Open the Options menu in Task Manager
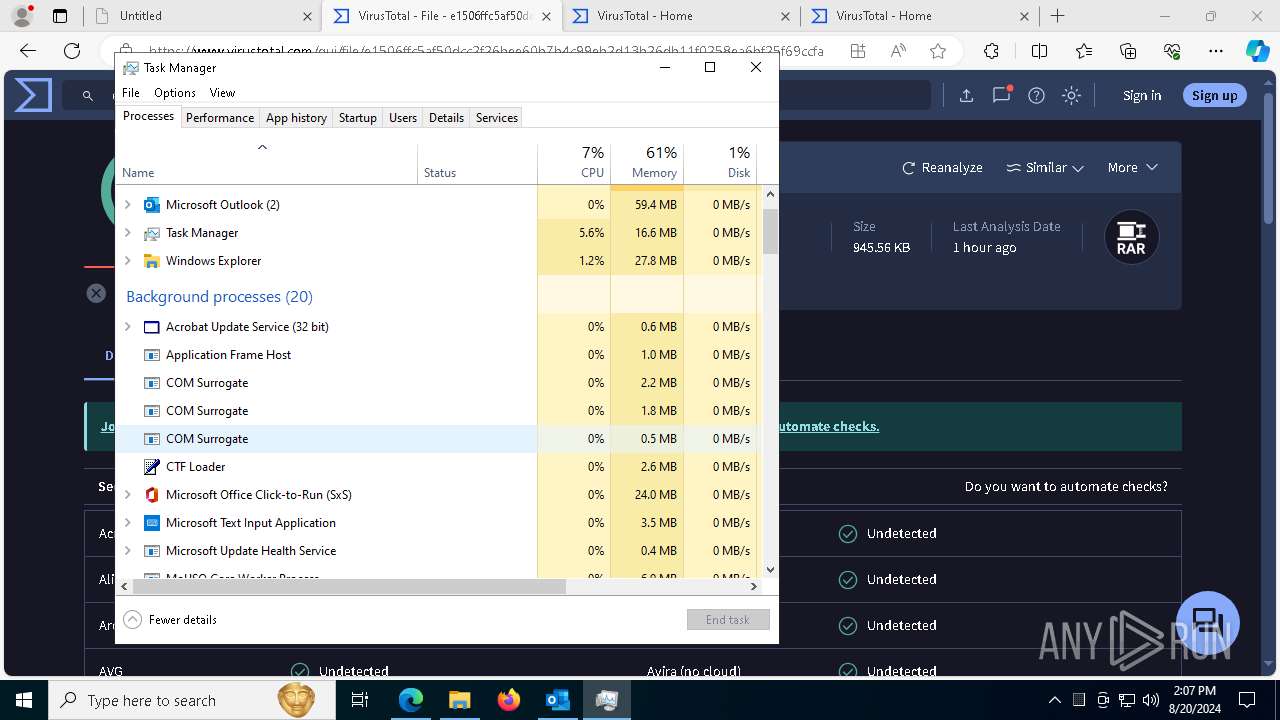The image size is (1280, 720). [175, 93]
